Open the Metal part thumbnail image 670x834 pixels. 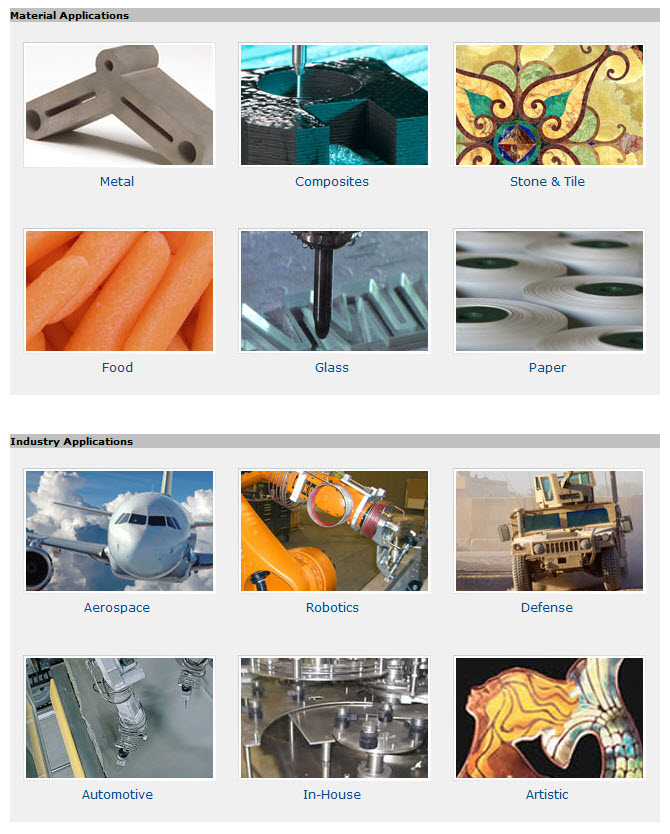(120, 105)
